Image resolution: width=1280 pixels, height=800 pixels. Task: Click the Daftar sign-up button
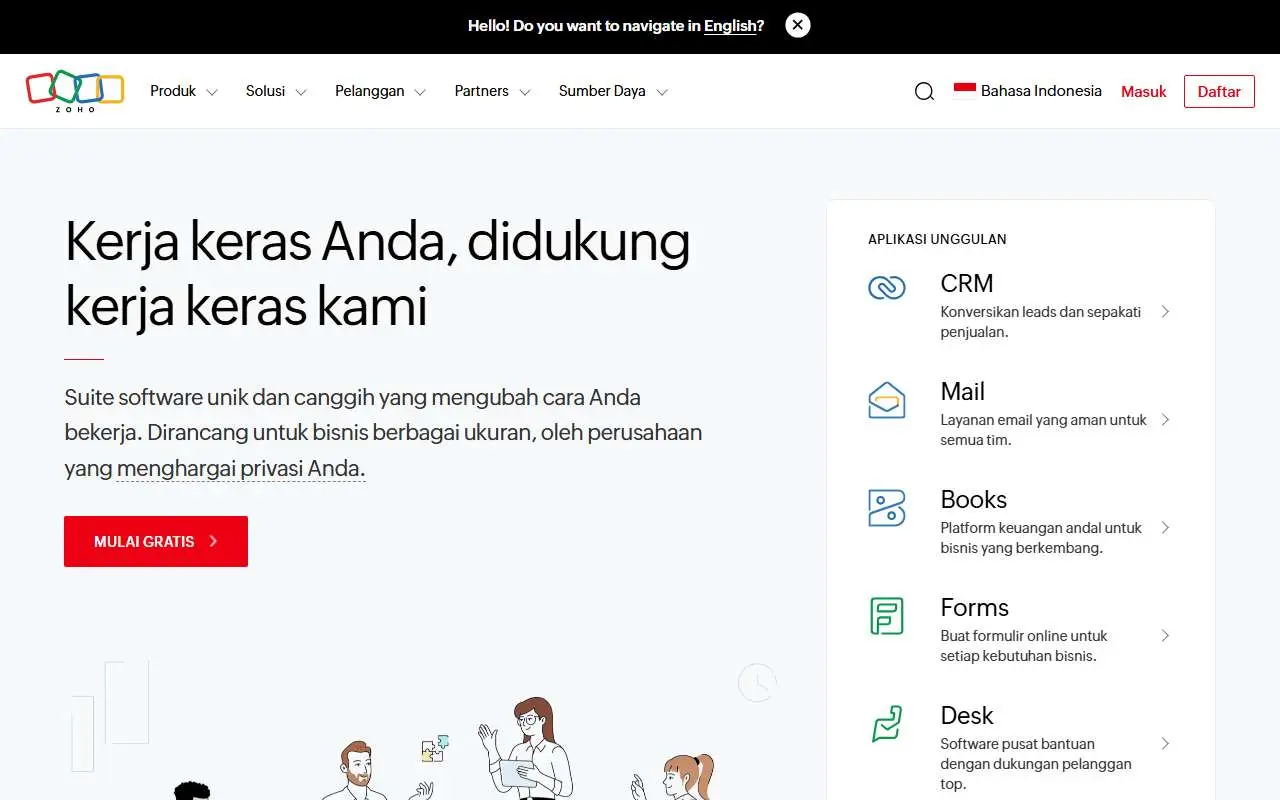(x=1219, y=91)
